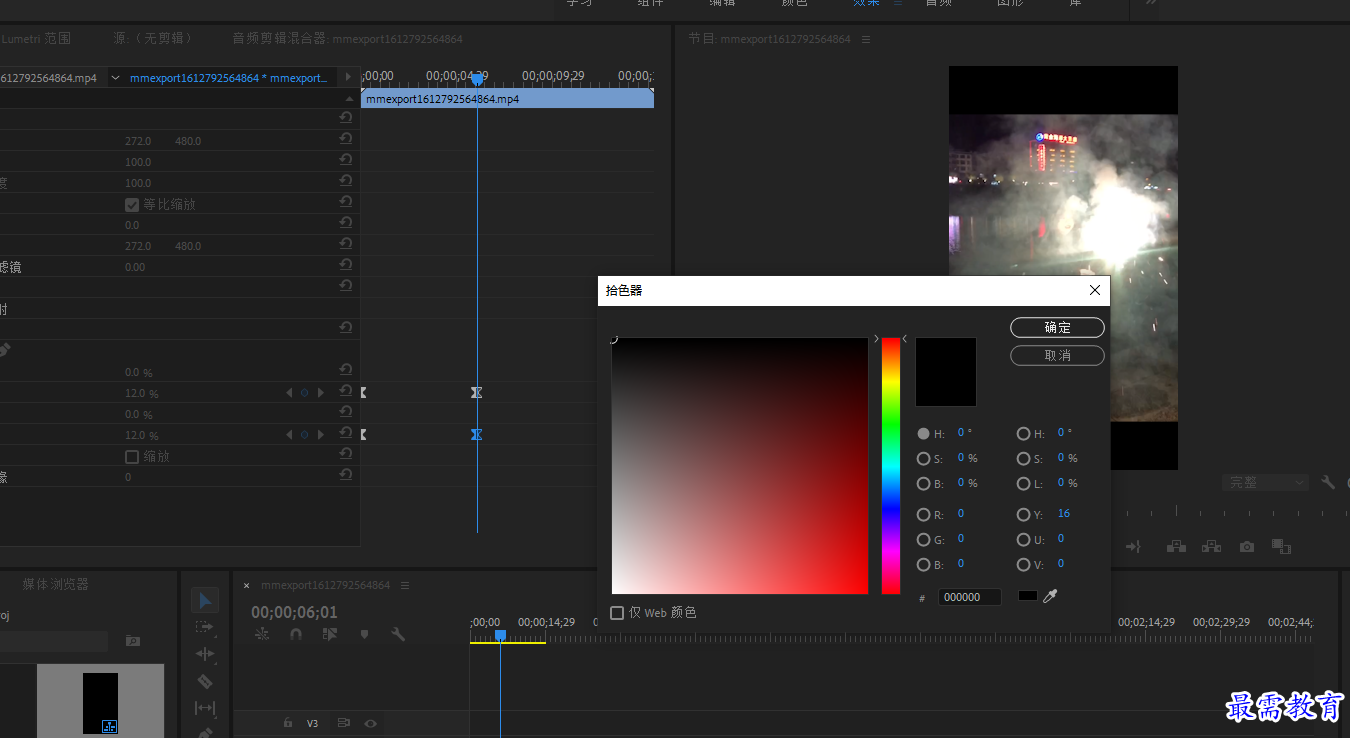Screen dimensions: 1350x738
Task: Toggle V3 track lock
Action: tap(288, 722)
